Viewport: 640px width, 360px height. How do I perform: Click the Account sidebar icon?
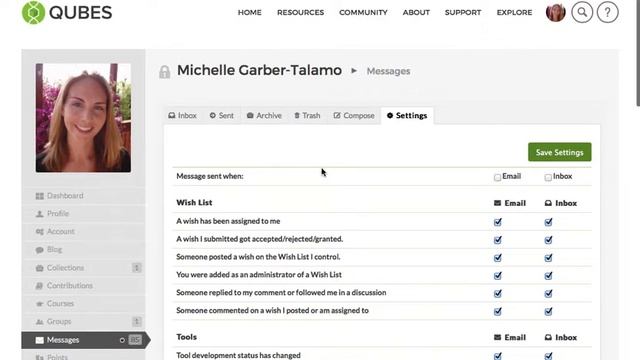40,232
